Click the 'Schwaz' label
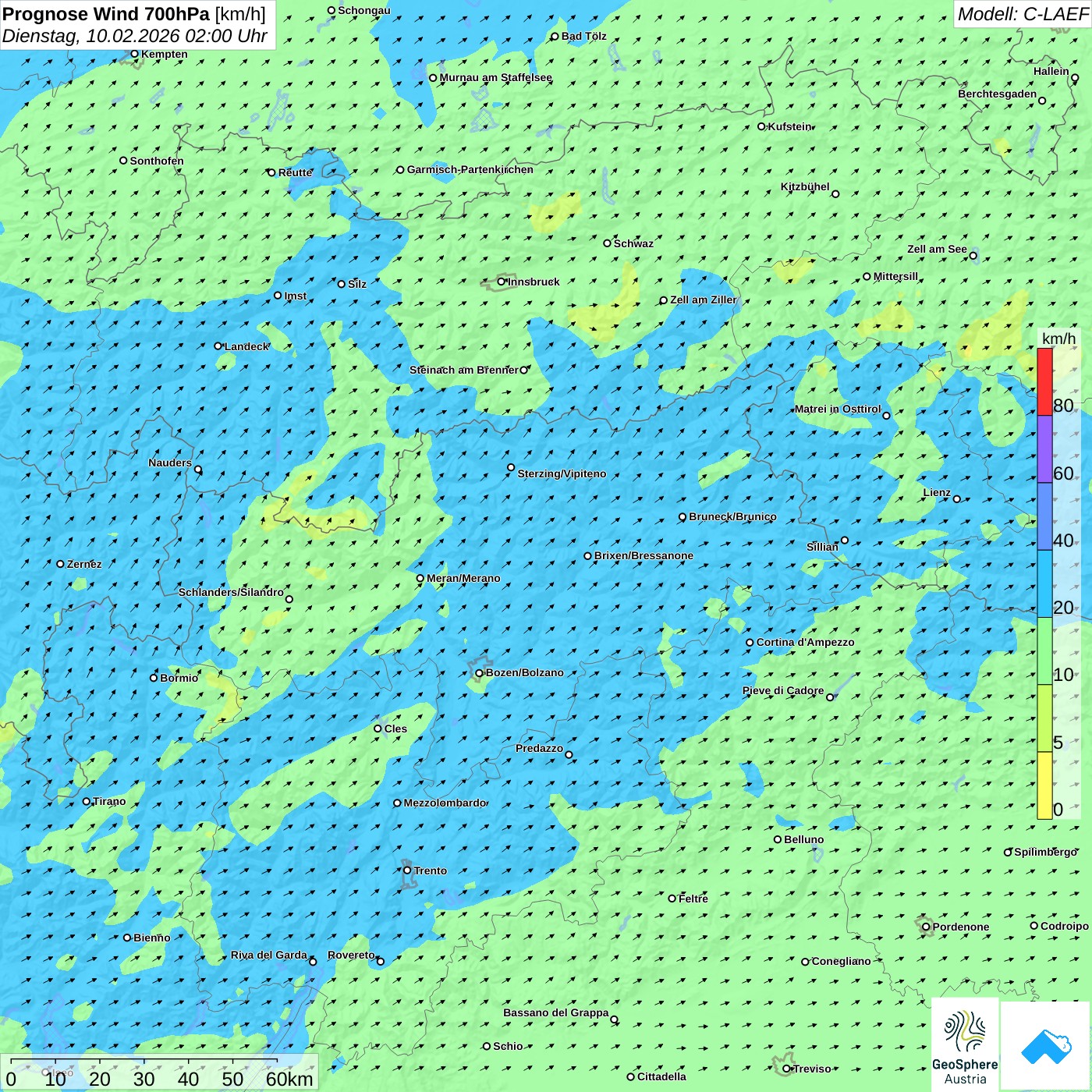Screen dimensions: 1092x1092 pos(633,243)
